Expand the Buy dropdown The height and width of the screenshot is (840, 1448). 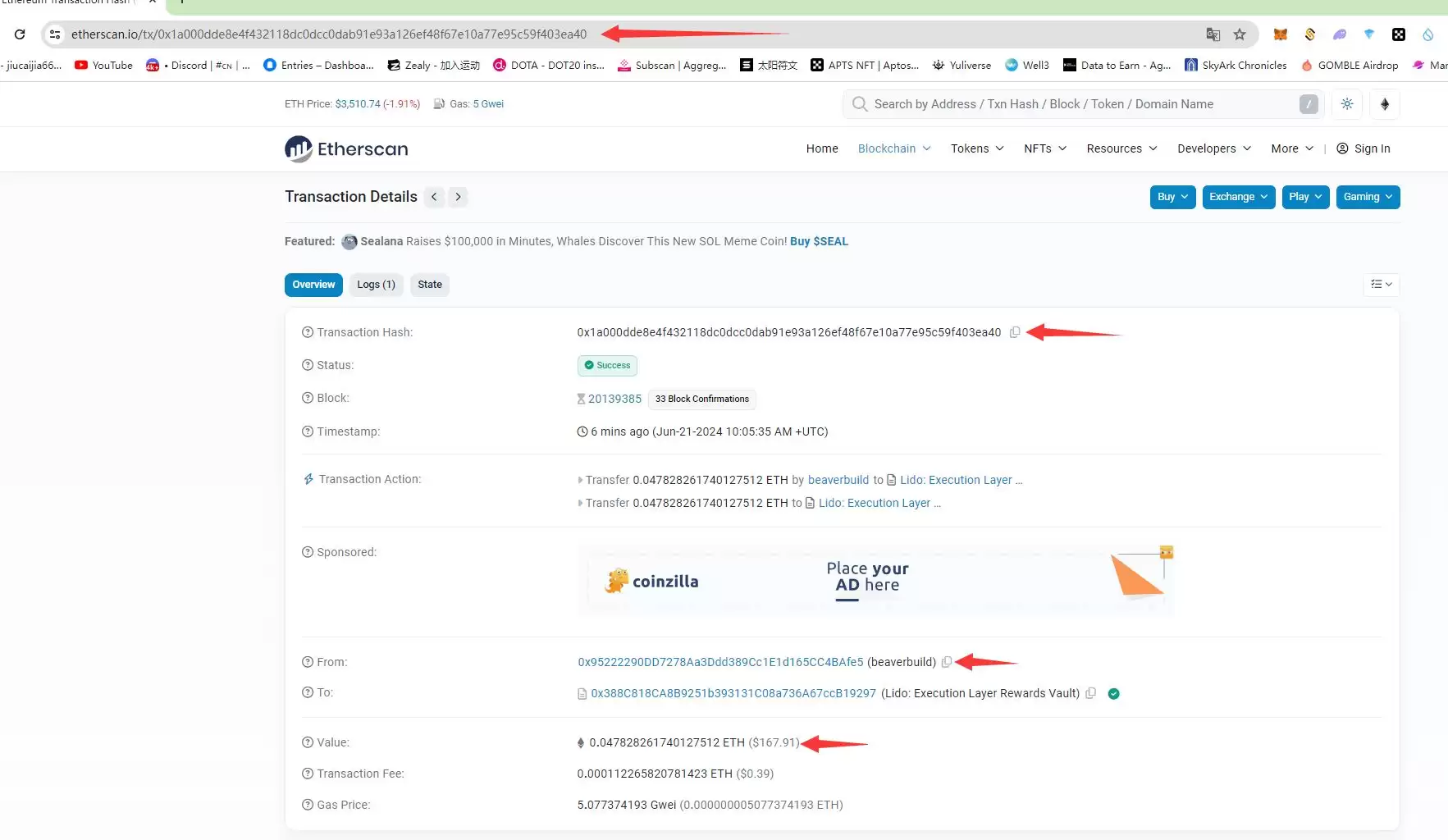[x=1172, y=197]
